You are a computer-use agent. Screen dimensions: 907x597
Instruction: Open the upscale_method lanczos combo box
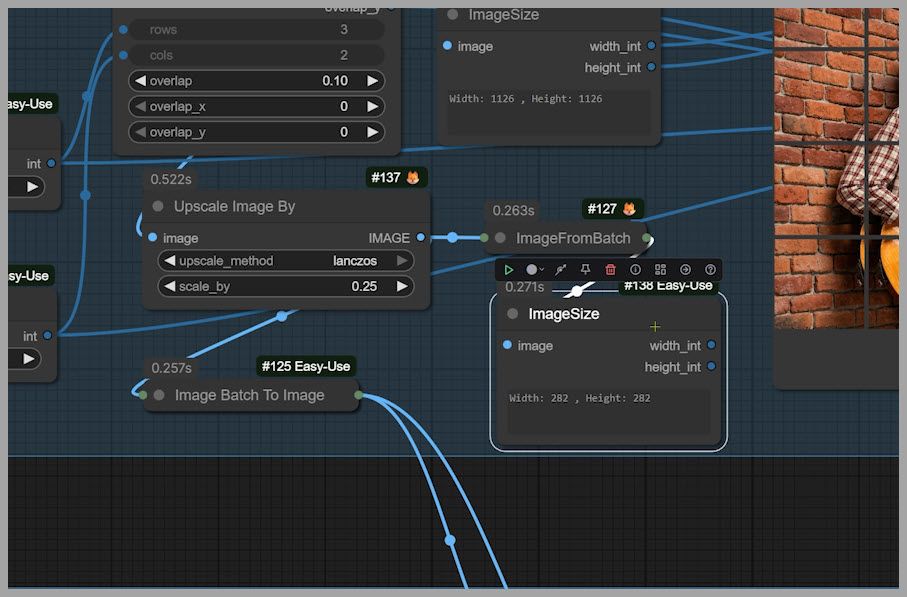tap(285, 261)
